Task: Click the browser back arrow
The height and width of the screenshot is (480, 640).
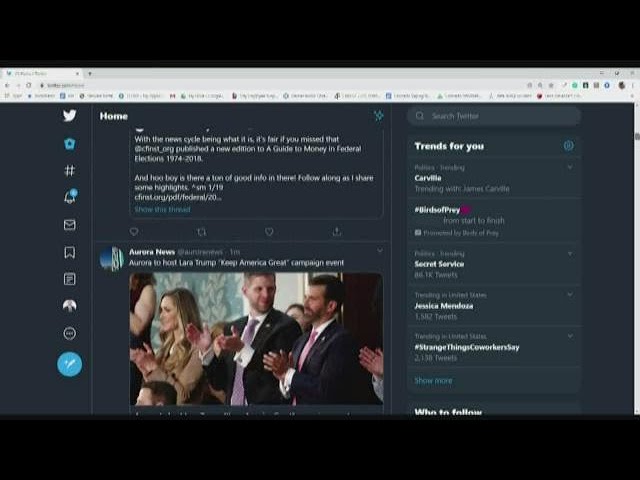Action: (7, 85)
